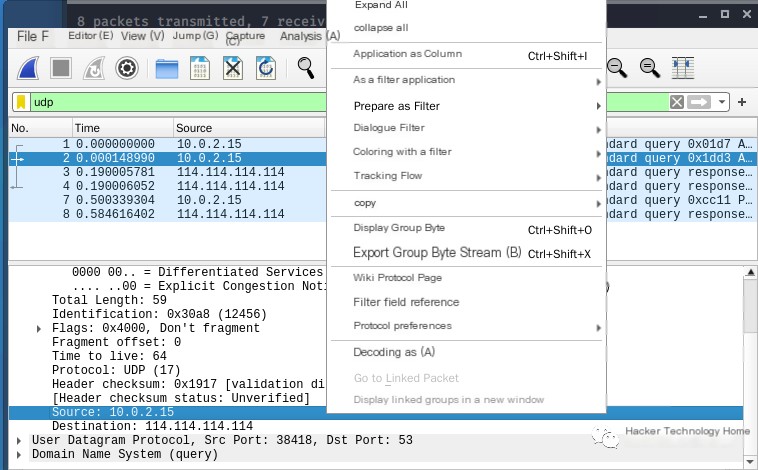This screenshot has height=470, width=758.
Task: Open a capture file folder icon
Action: 167,69
